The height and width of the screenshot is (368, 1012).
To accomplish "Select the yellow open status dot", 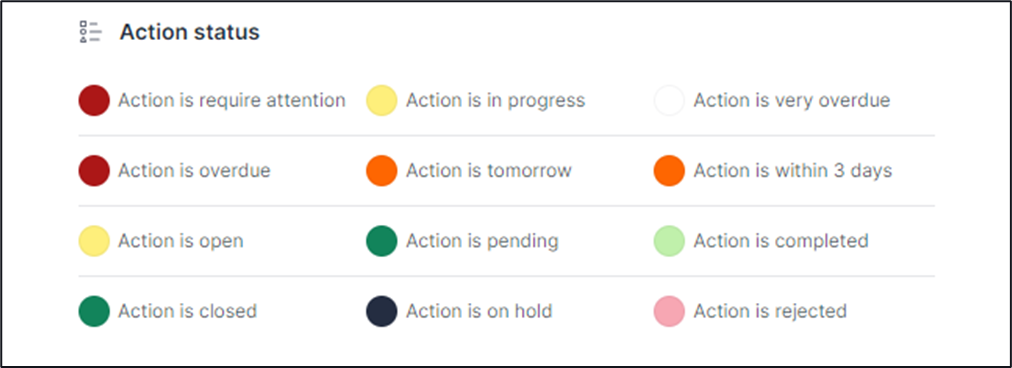I will coord(94,241).
